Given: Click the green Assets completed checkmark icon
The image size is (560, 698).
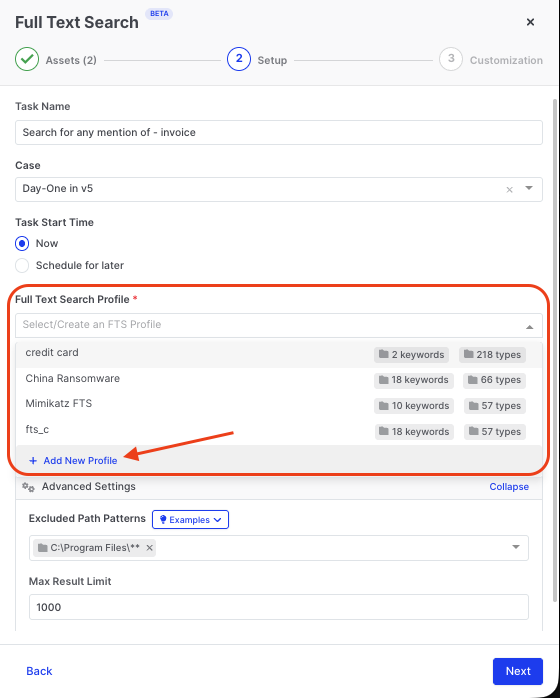Looking at the screenshot, I should [x=27, y=59].
